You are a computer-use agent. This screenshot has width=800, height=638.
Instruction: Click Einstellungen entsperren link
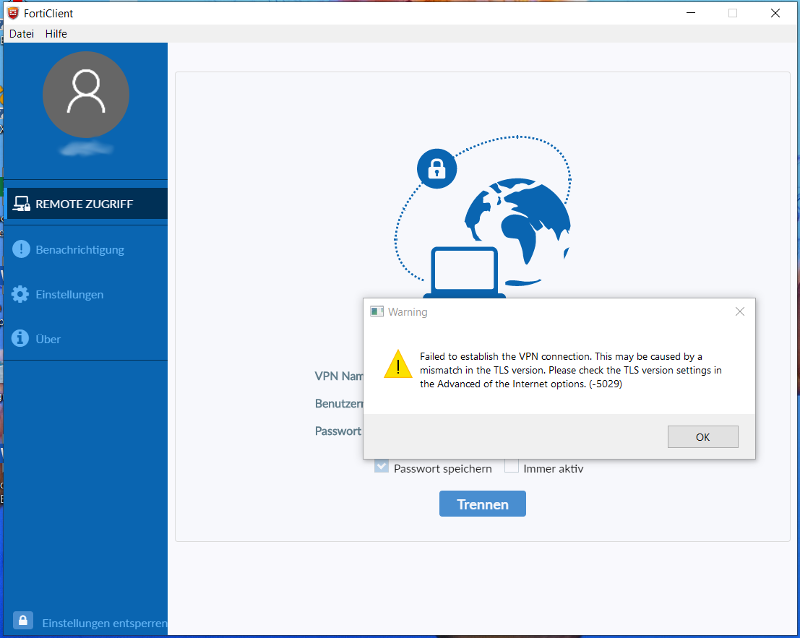(105, 623)
